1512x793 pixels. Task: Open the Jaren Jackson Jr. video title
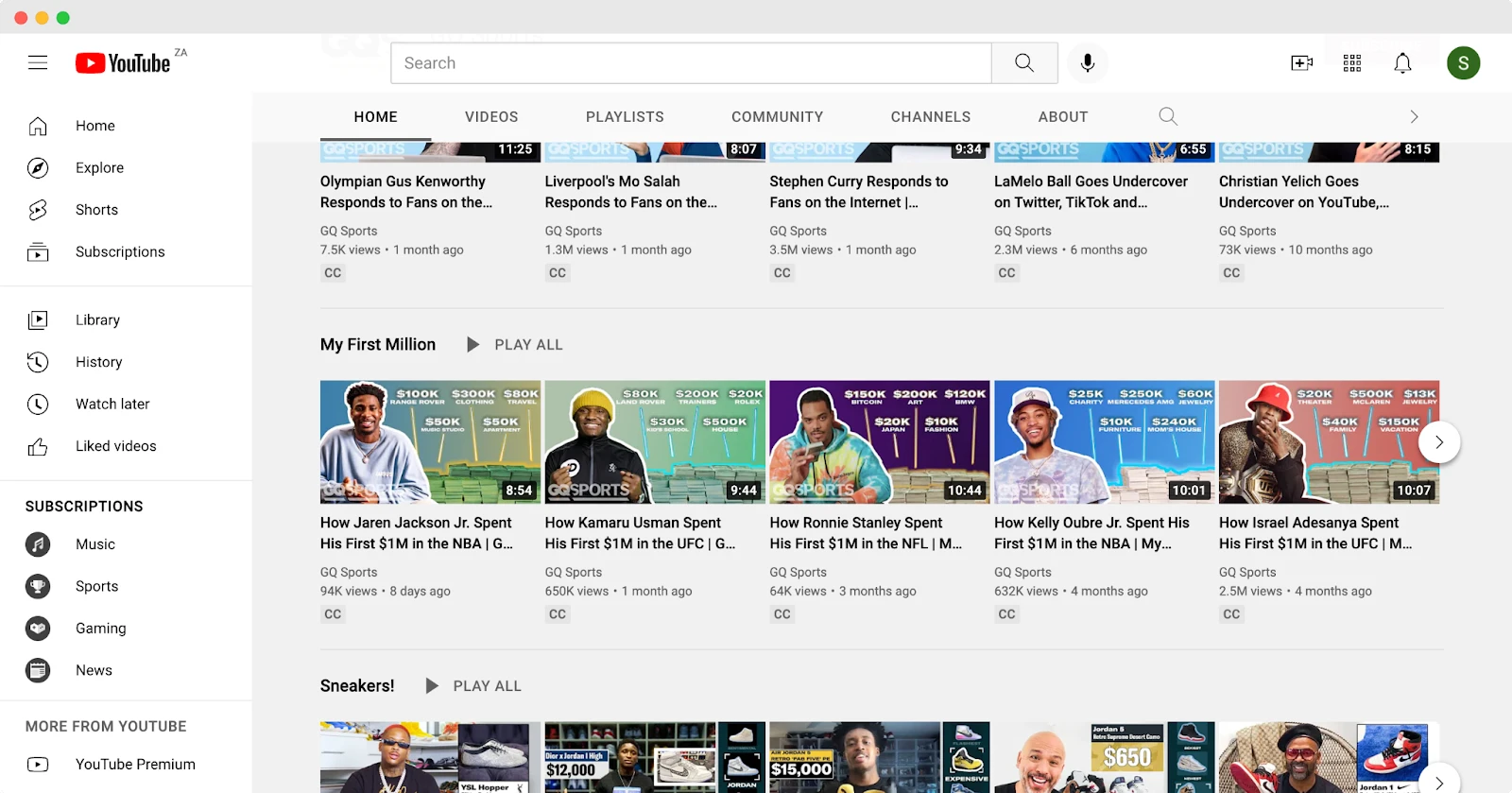pos(417,533)
